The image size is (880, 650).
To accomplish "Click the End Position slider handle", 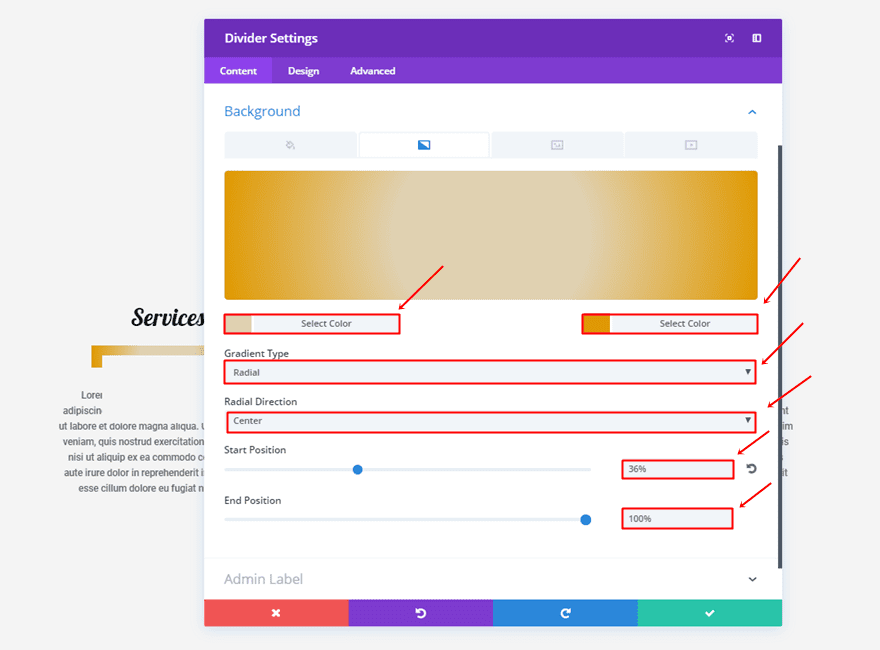I will 585,520.
